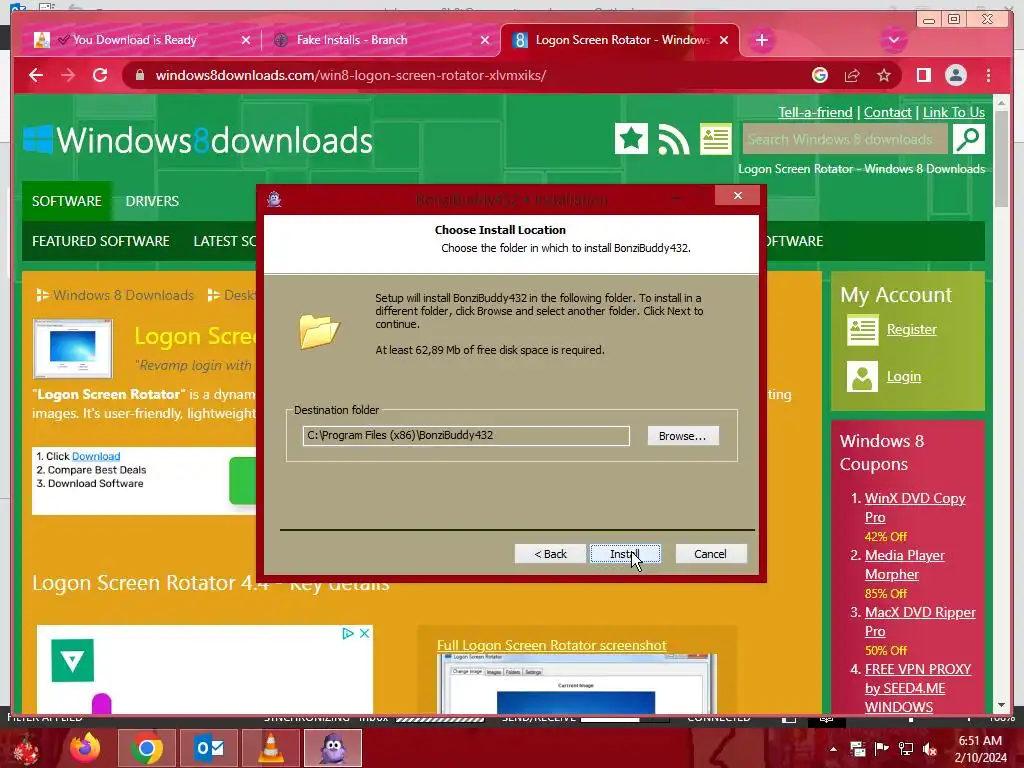Image resolution: width=1024 pixels, height=768 pixels.
Task: Select the SOFTWARE menu tab
Action: pyautogui.click(x=67, y=201)
